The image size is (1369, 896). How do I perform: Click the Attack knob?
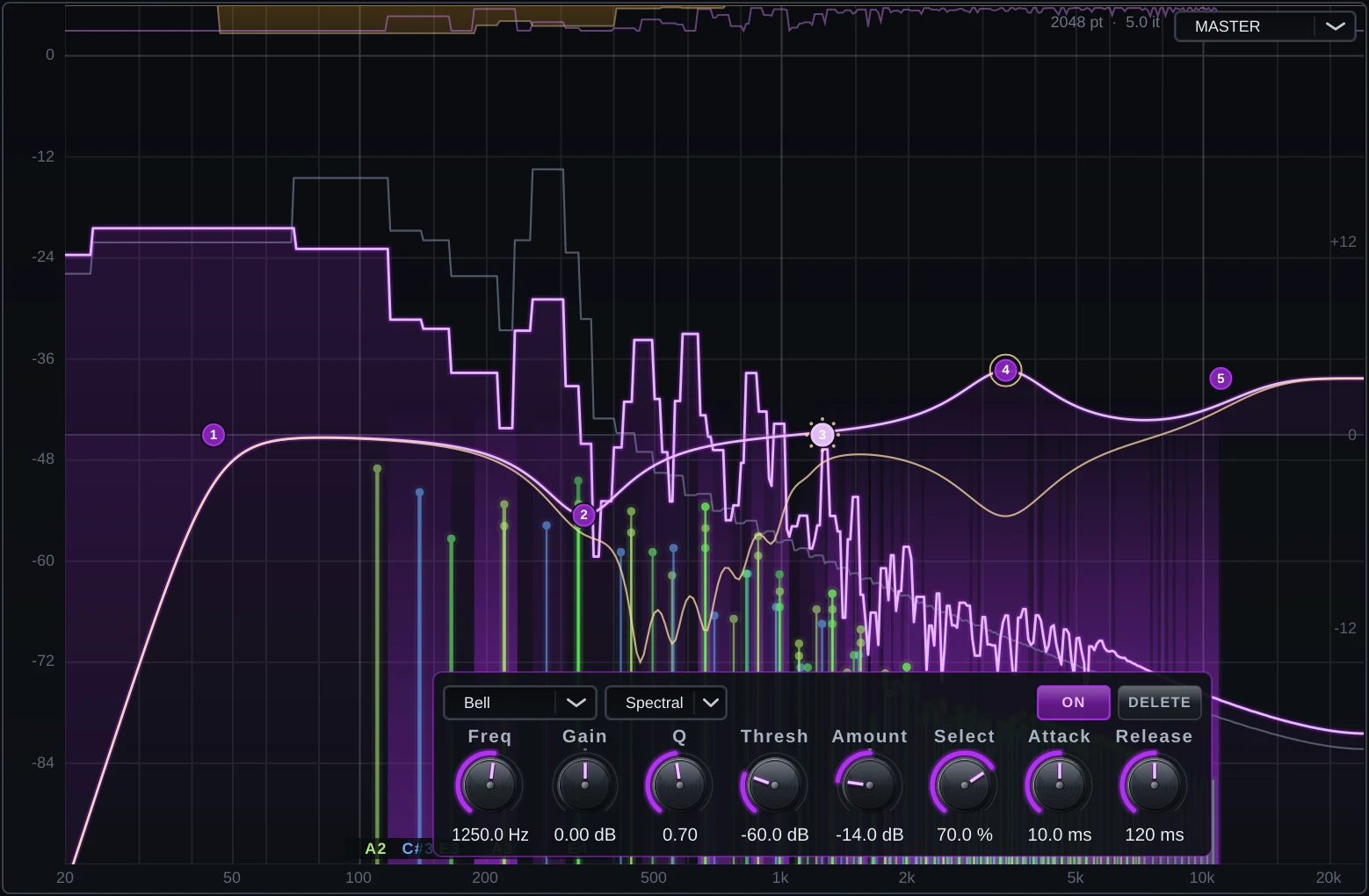[x=1059, y=784]
